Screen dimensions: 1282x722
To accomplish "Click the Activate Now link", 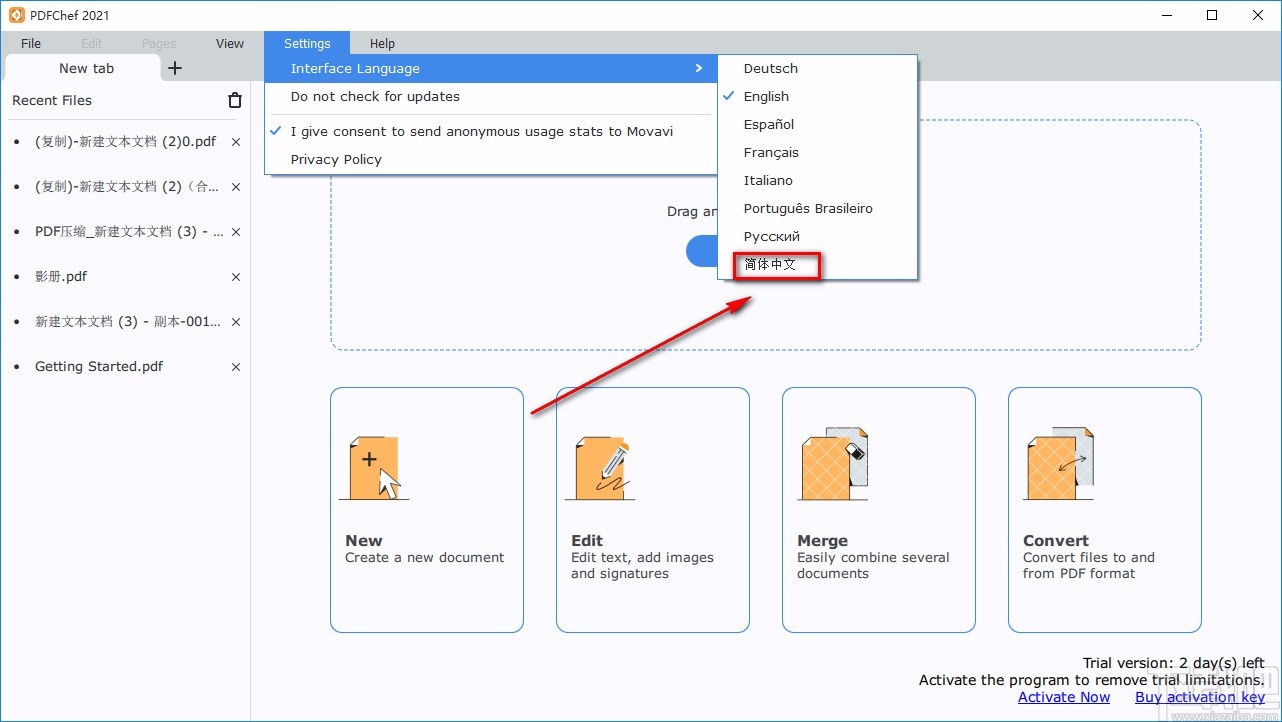I will point(1064,697).
